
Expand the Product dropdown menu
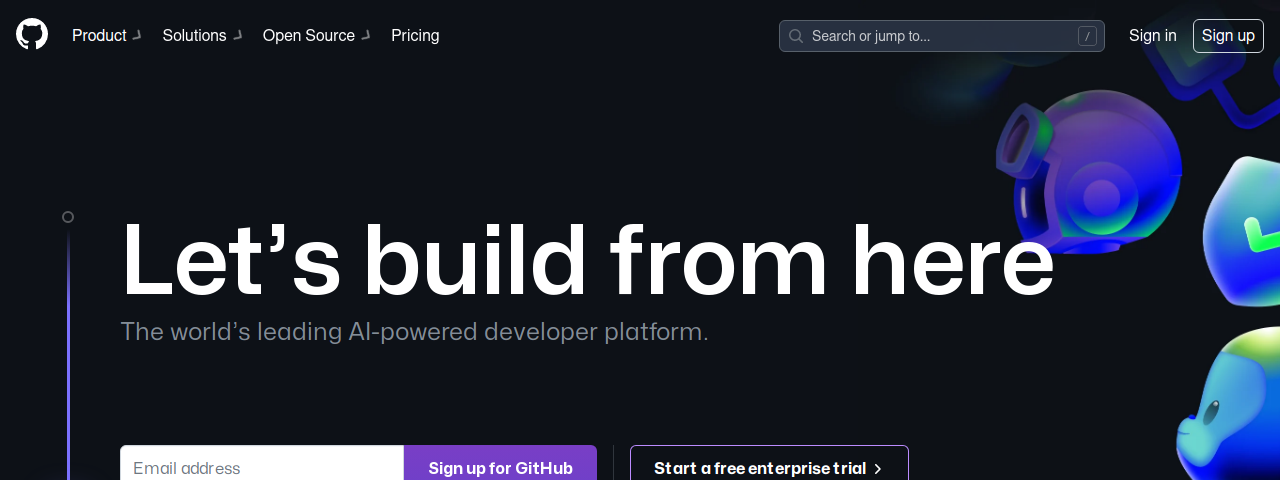[x=107, y=36]
